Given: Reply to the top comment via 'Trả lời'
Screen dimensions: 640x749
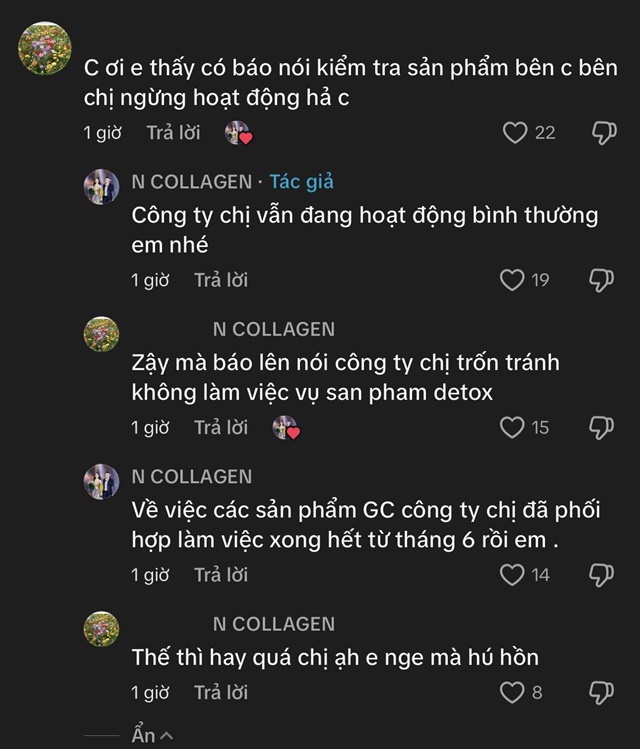Looking at the screenshot, I should click(x=173, y=133).
